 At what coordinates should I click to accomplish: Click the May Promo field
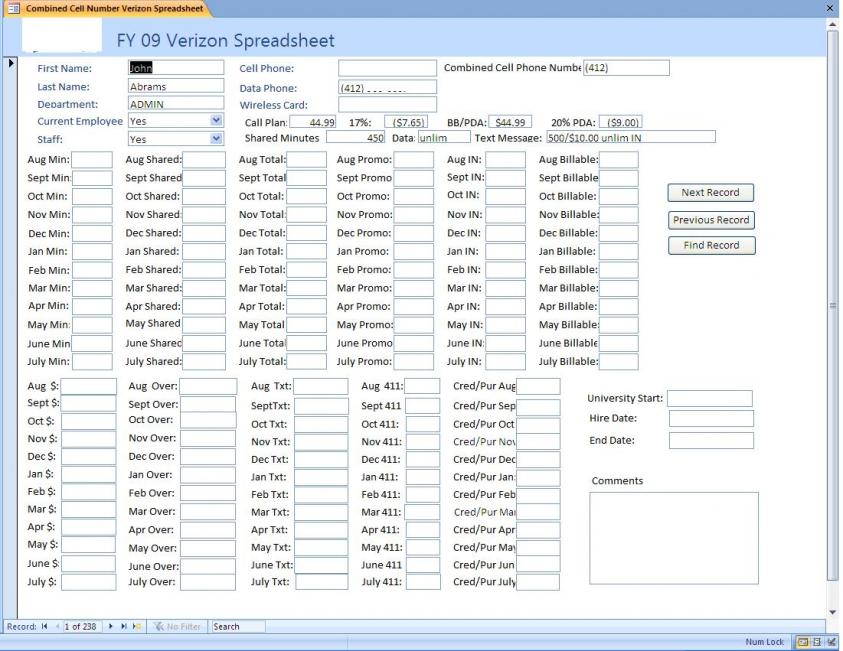[x=413, y=325]
